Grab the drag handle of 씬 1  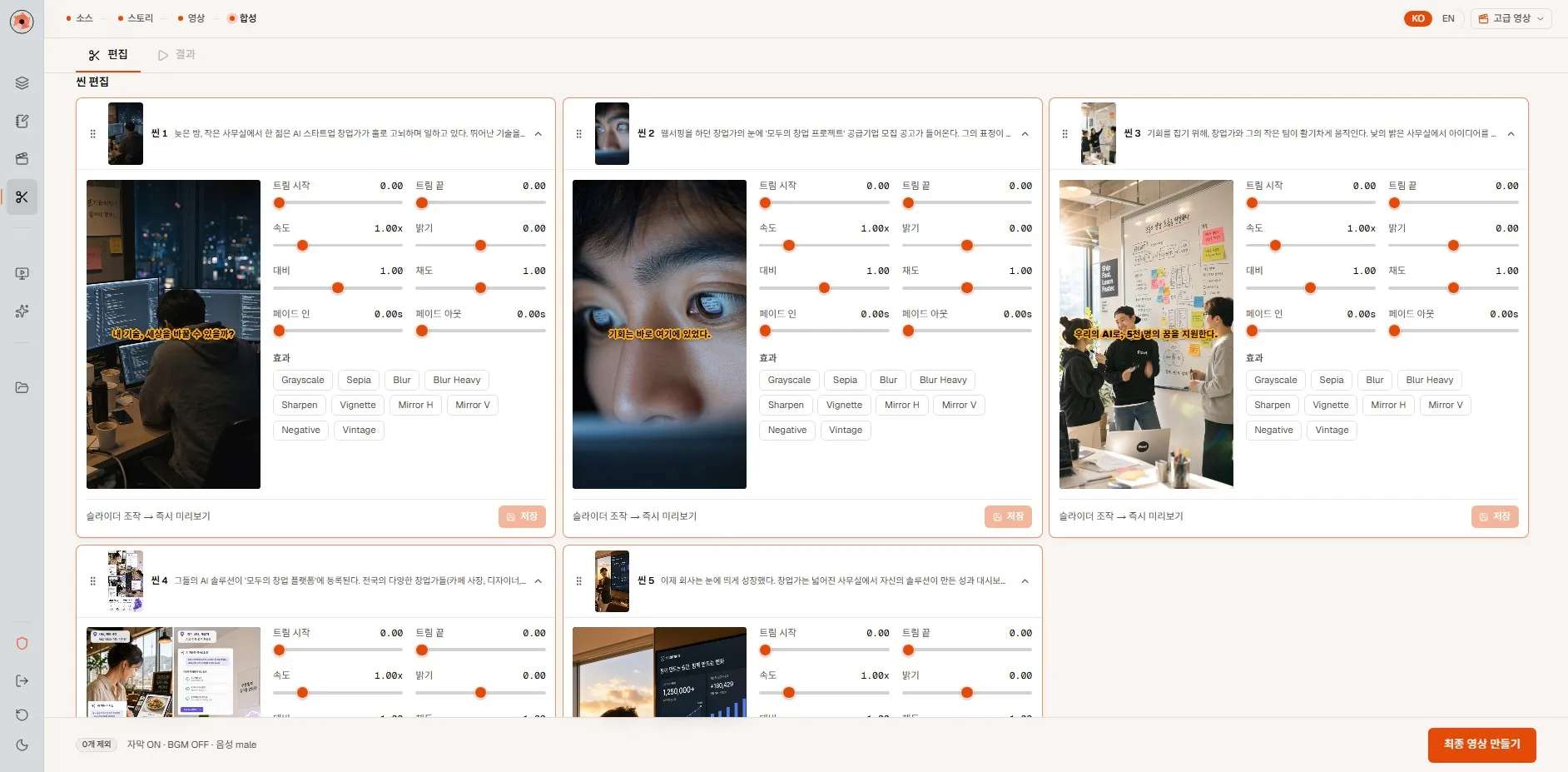tap(92, 134)
